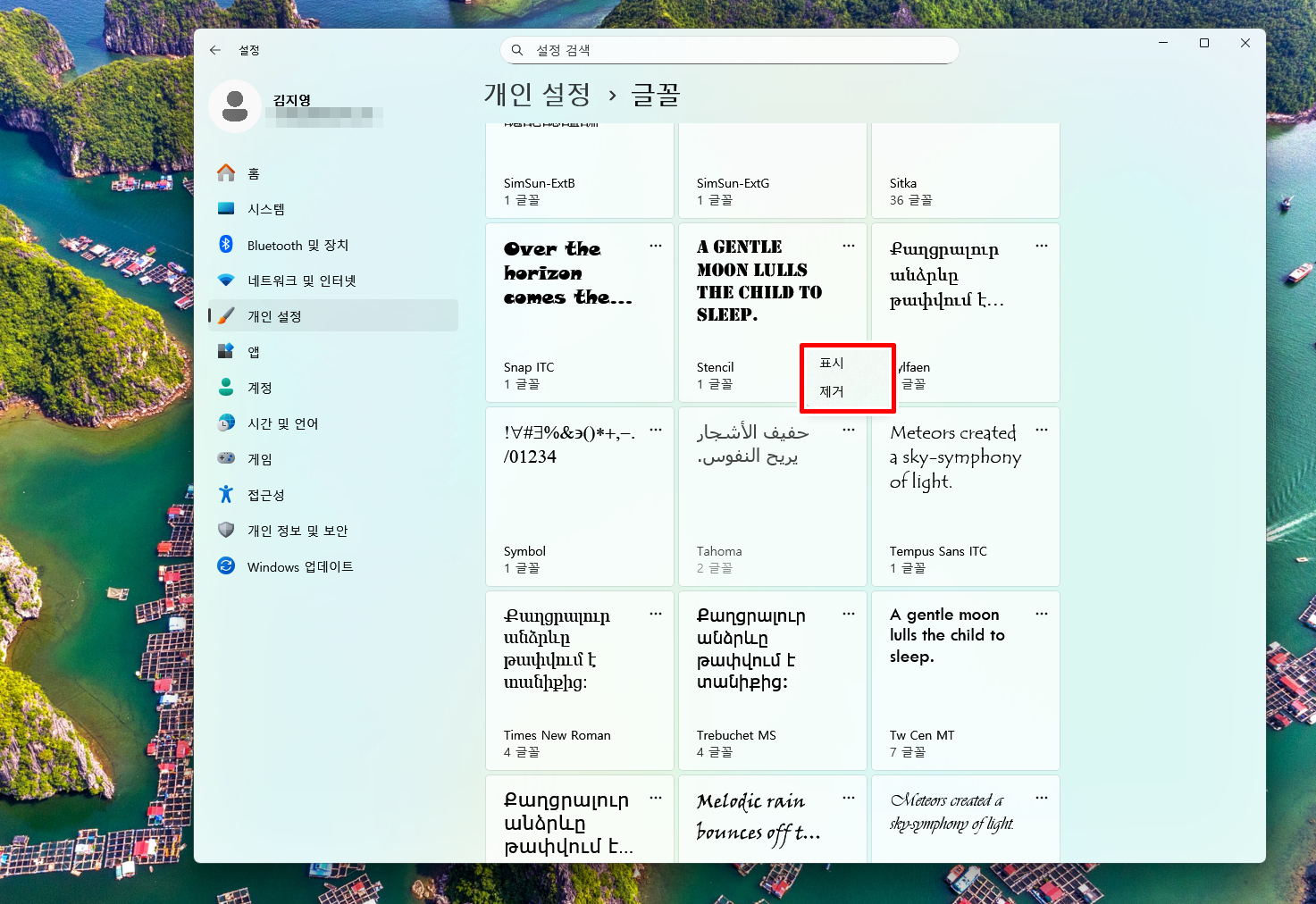1316x904 pixels.
Task: Open 네트워크 및 인터넷 via wifi icon
Action: click(x=226, y=280)
